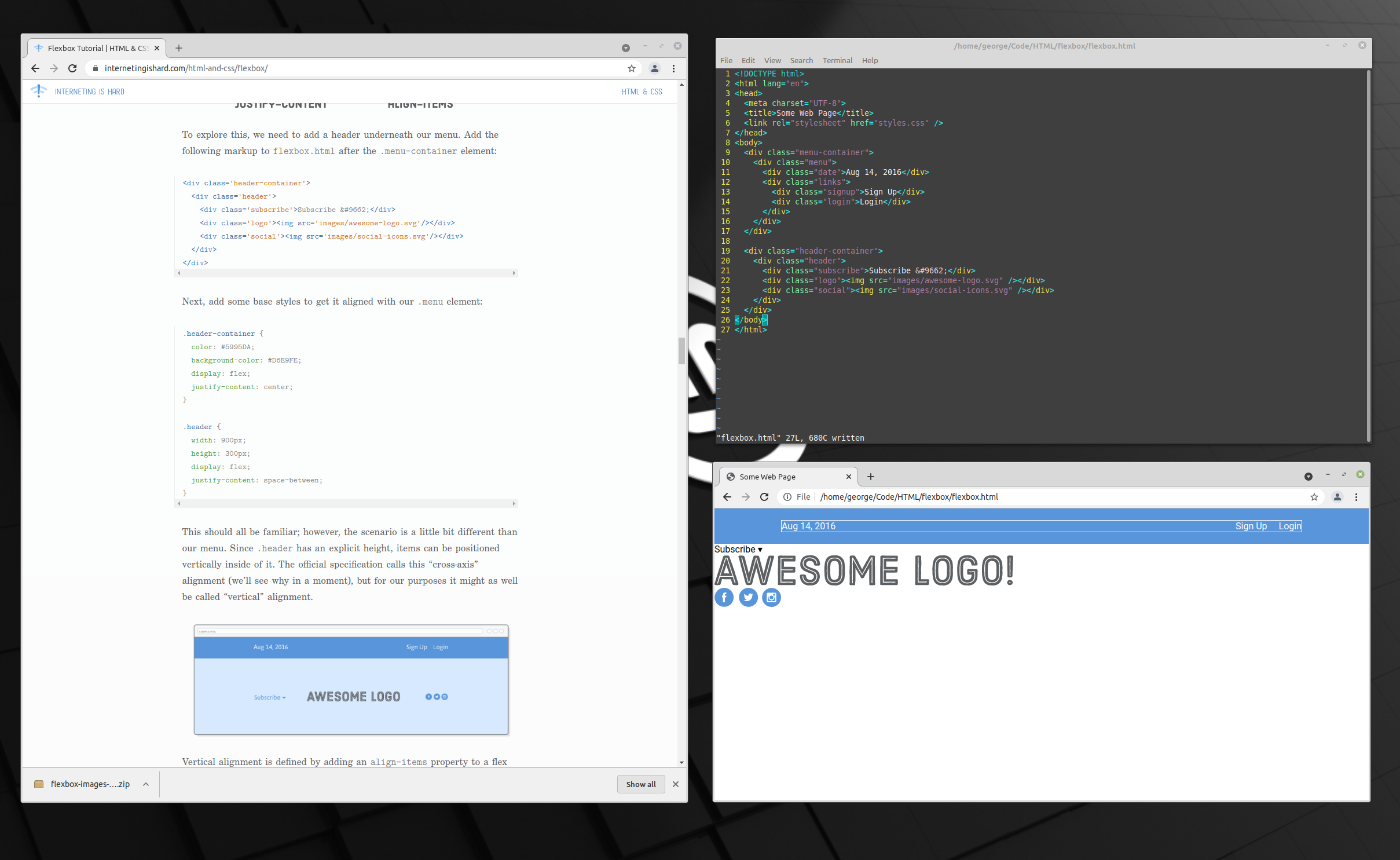Click address bar showing flexbox.html file path
This screenshot has width=1400, height=860.
coord(908,497)
